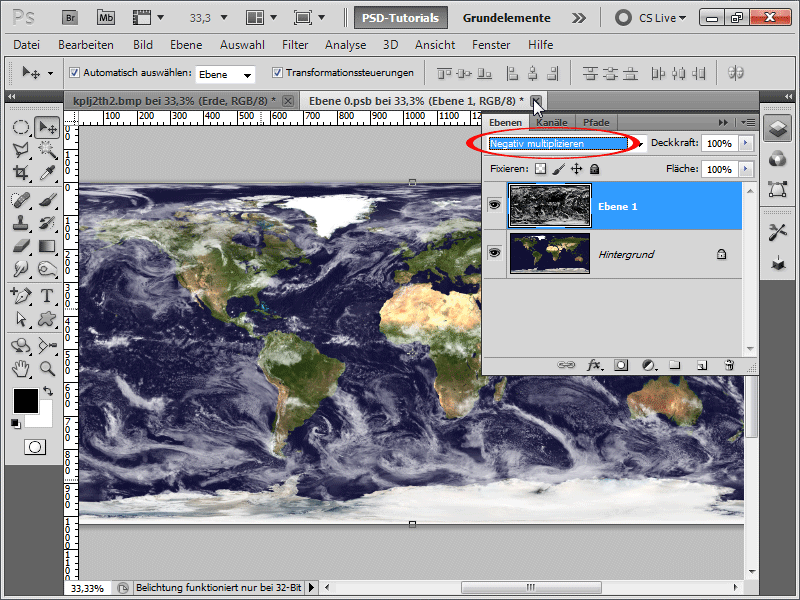Create a new layer
Viewport: 800px width, 600px height.
click(702, 365)
